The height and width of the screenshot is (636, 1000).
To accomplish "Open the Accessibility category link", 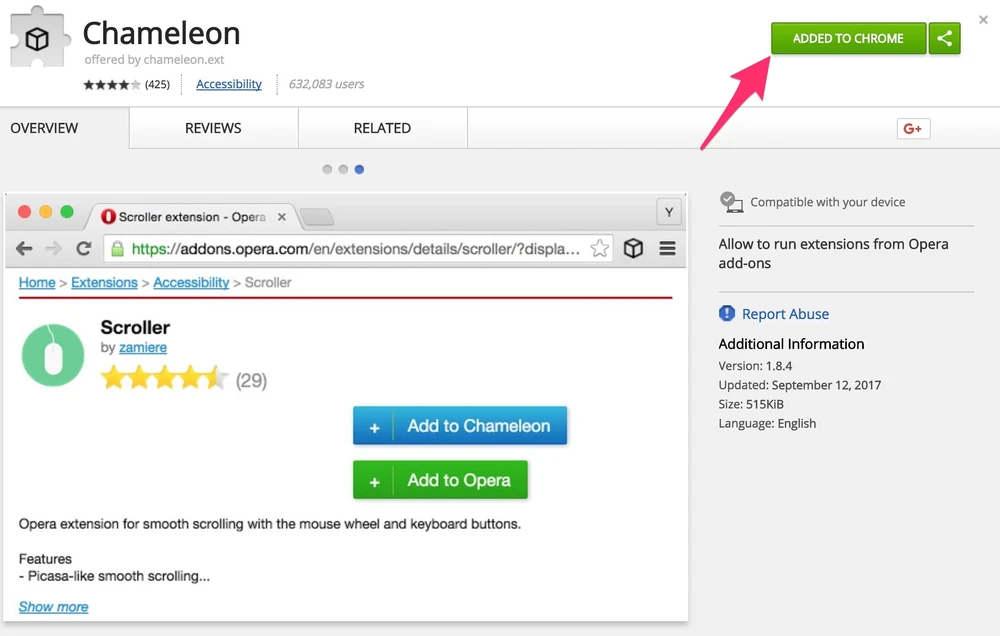I will pos(229,84).
